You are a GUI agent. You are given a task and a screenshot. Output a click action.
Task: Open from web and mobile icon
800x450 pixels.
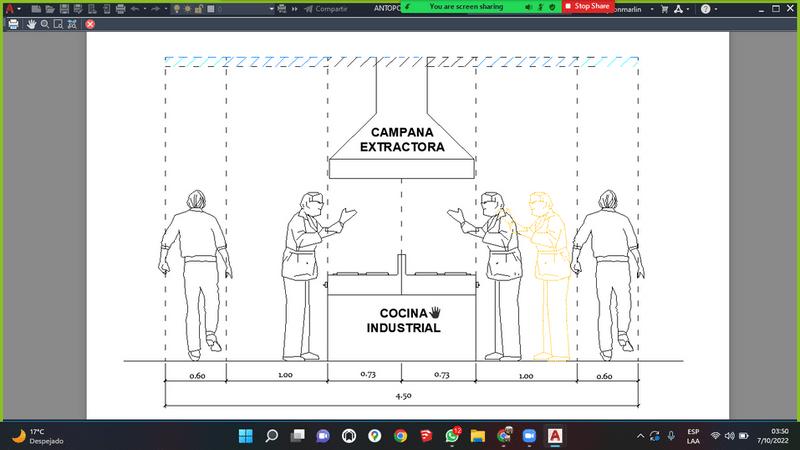click(92, 9)
